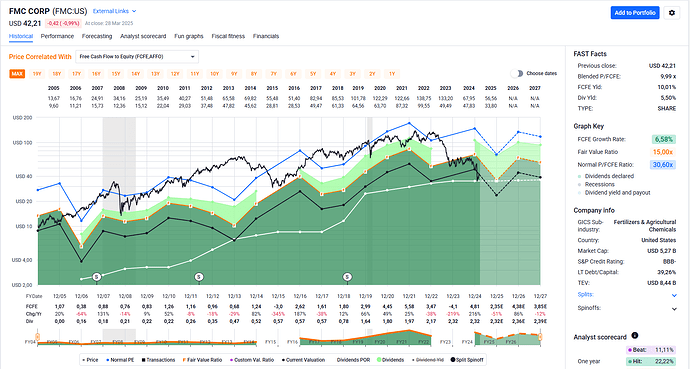Click the Splits link label
This screenshot has width=690, height=369.
point(585,294)
